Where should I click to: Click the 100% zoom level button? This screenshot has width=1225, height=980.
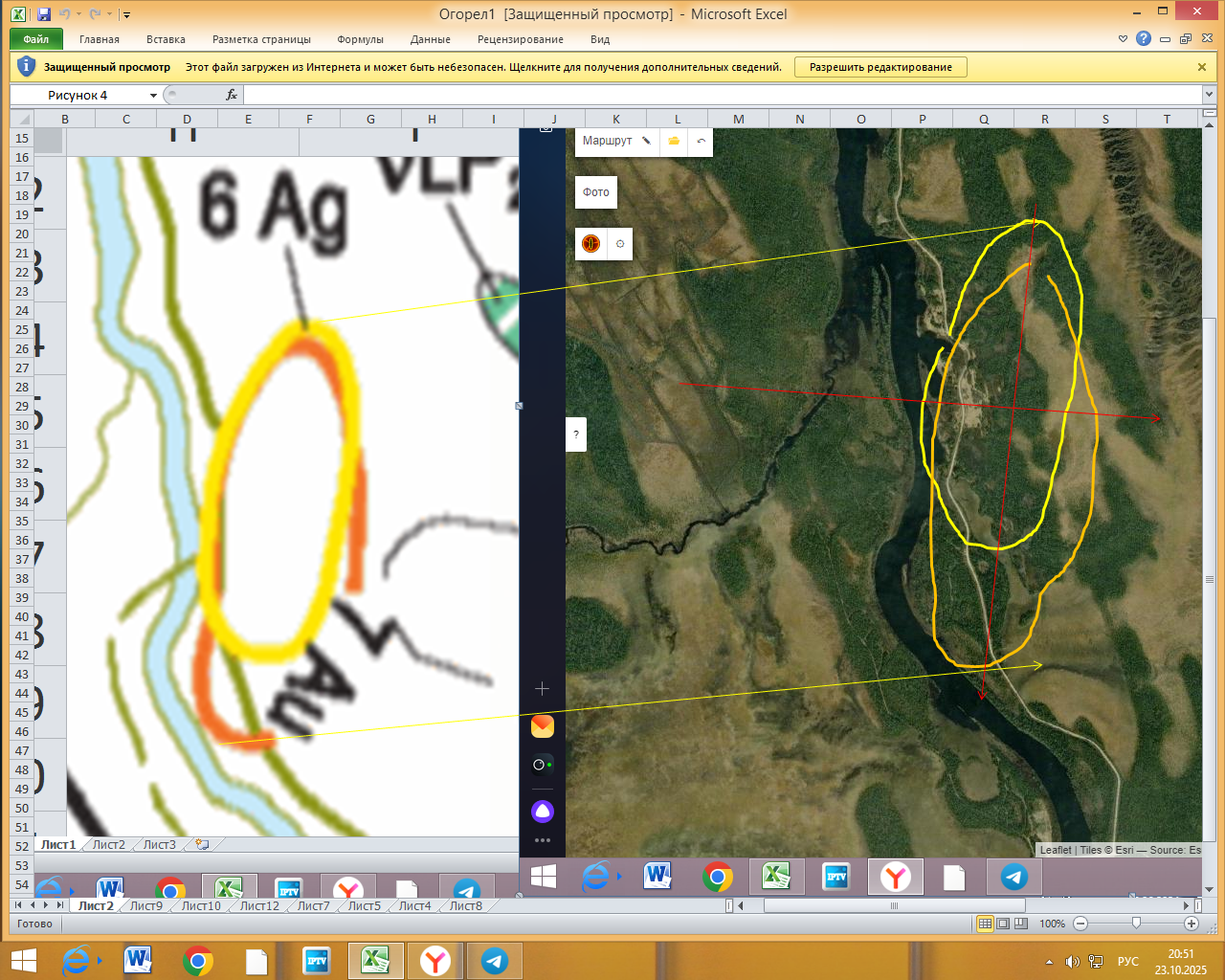1052,924
